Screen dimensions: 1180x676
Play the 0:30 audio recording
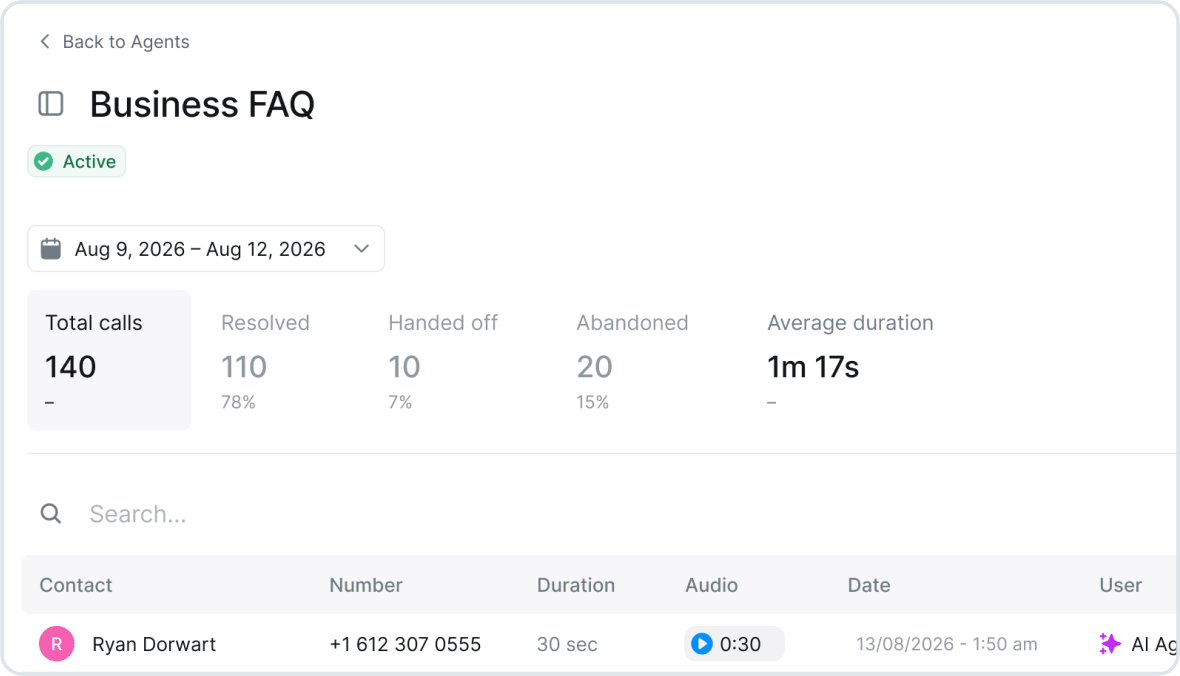click(701, 644)
